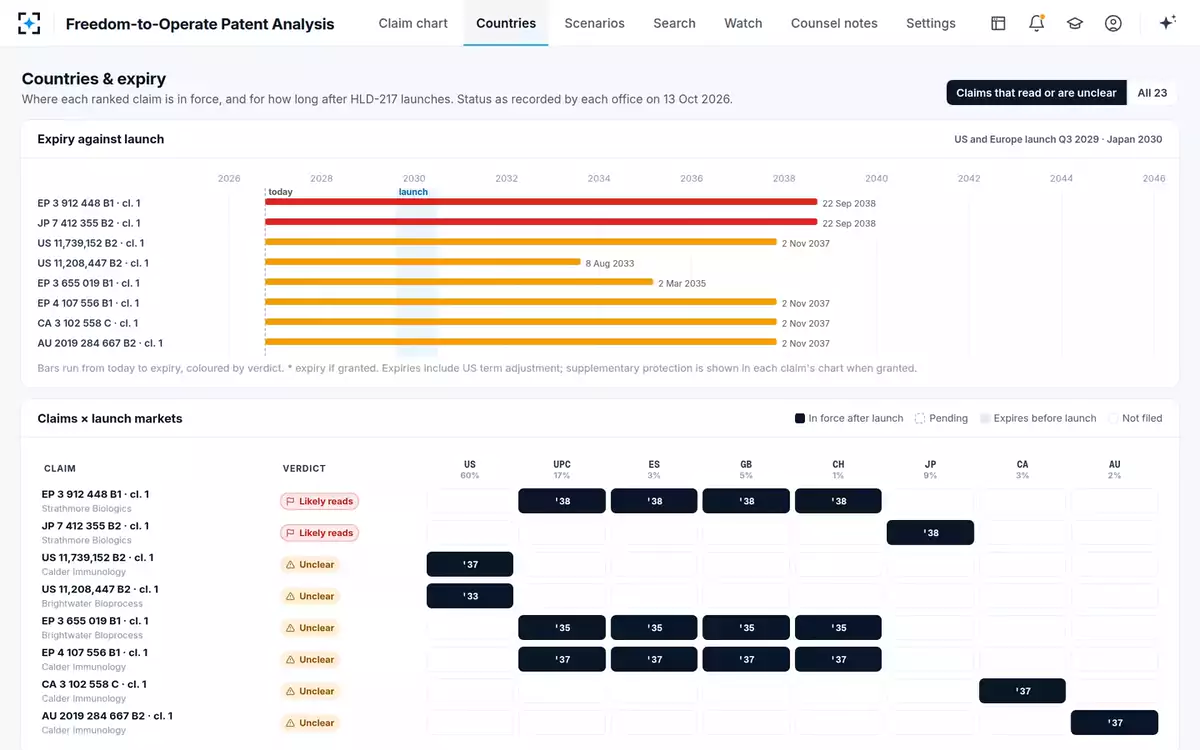
Task: Open claim EP 3 912 448 B1 row
Action: pyautogui.click(x=600, y=501)
